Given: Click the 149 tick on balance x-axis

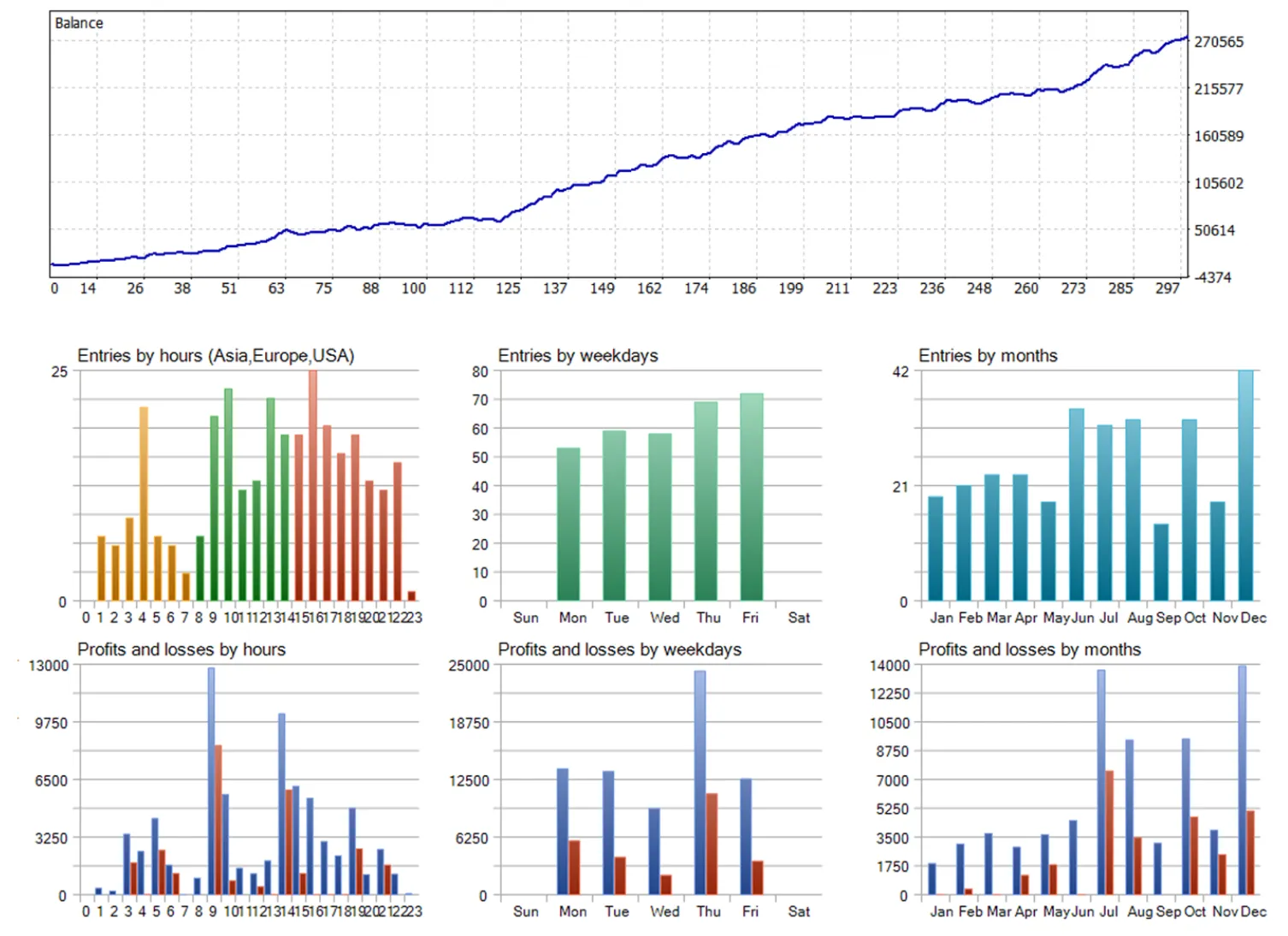Looking at the screenshot, I should click(x=601, y=288).
